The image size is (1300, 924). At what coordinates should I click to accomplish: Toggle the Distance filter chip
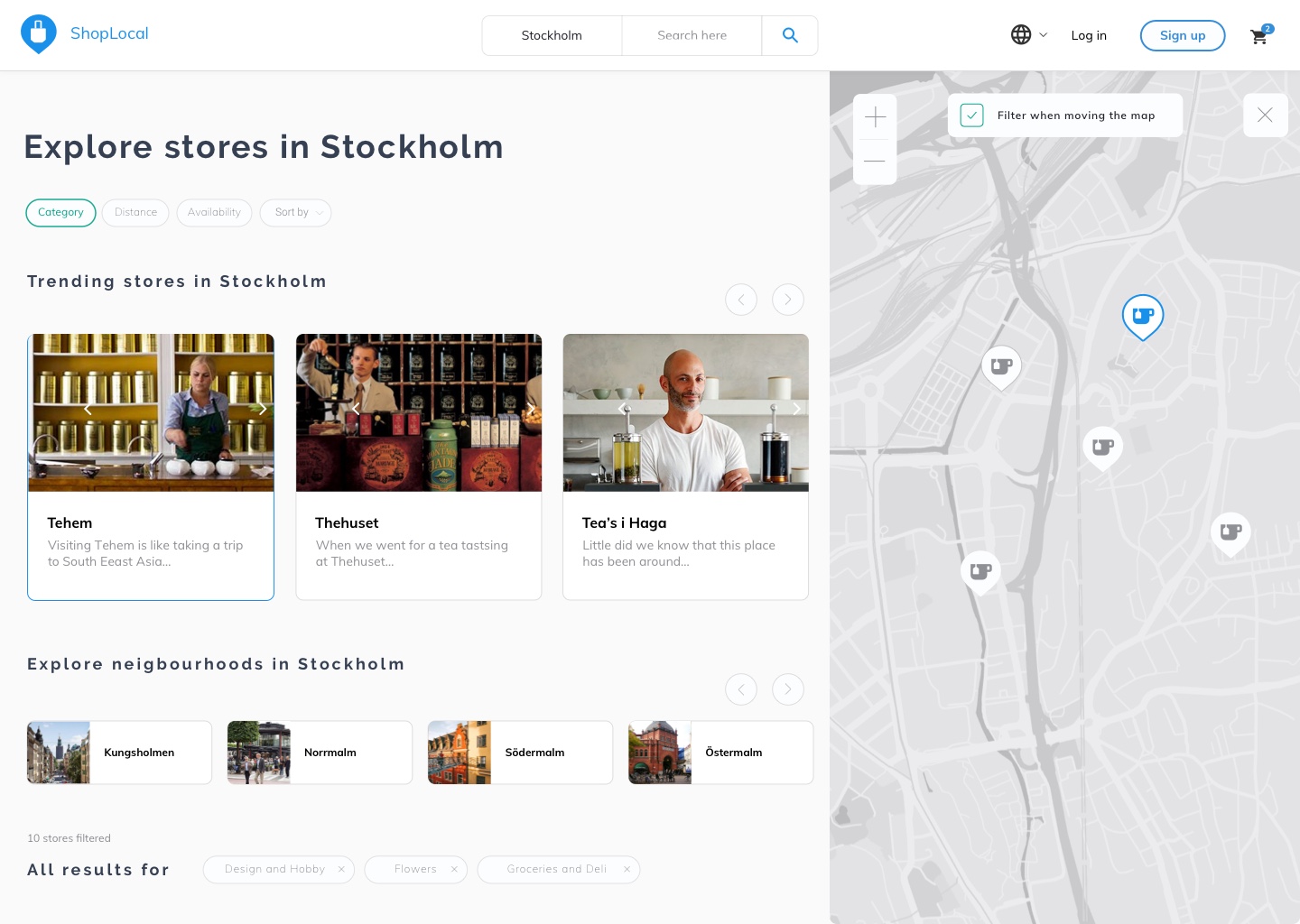click(135, 213)
